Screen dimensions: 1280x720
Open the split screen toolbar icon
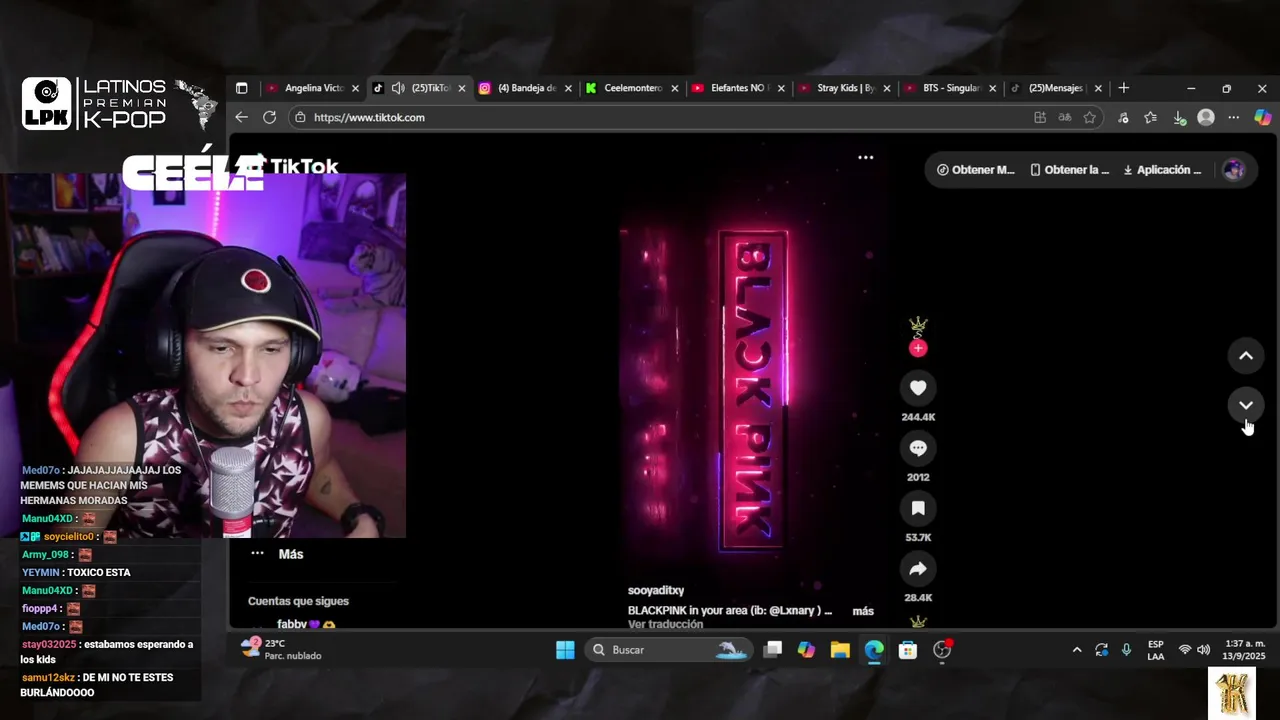pos(1040,117)
